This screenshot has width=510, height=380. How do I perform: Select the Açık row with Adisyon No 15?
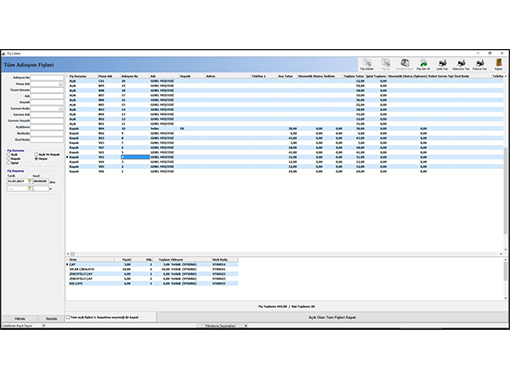click(285, 105)
